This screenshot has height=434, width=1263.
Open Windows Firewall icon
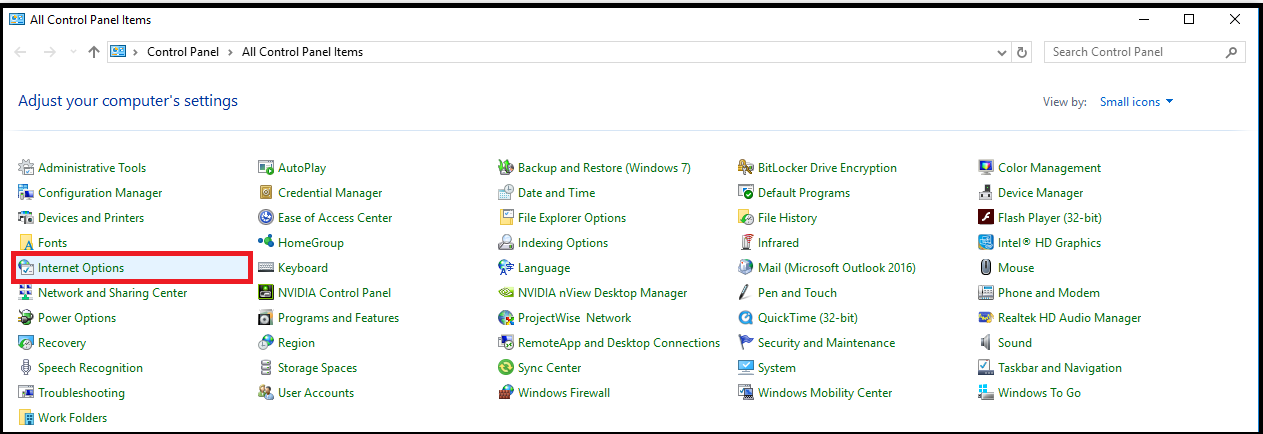point(506,393)
